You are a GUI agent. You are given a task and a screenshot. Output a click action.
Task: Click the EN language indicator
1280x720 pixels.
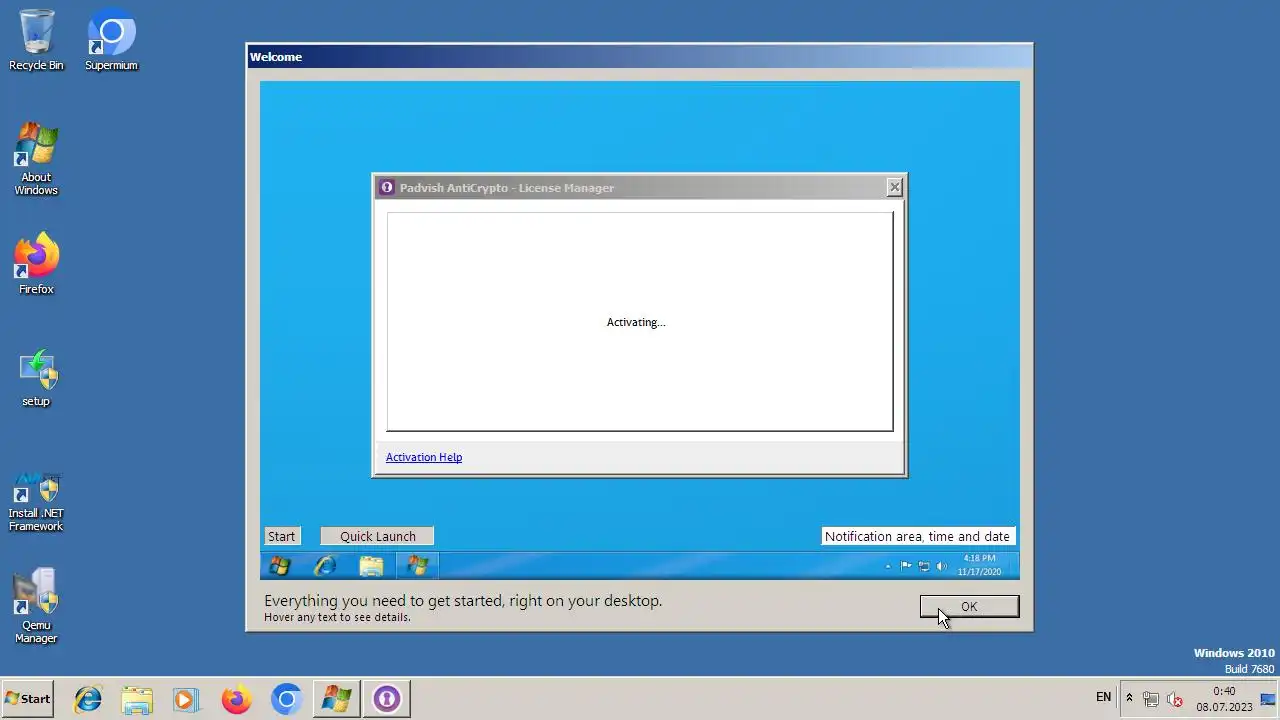1104,697
